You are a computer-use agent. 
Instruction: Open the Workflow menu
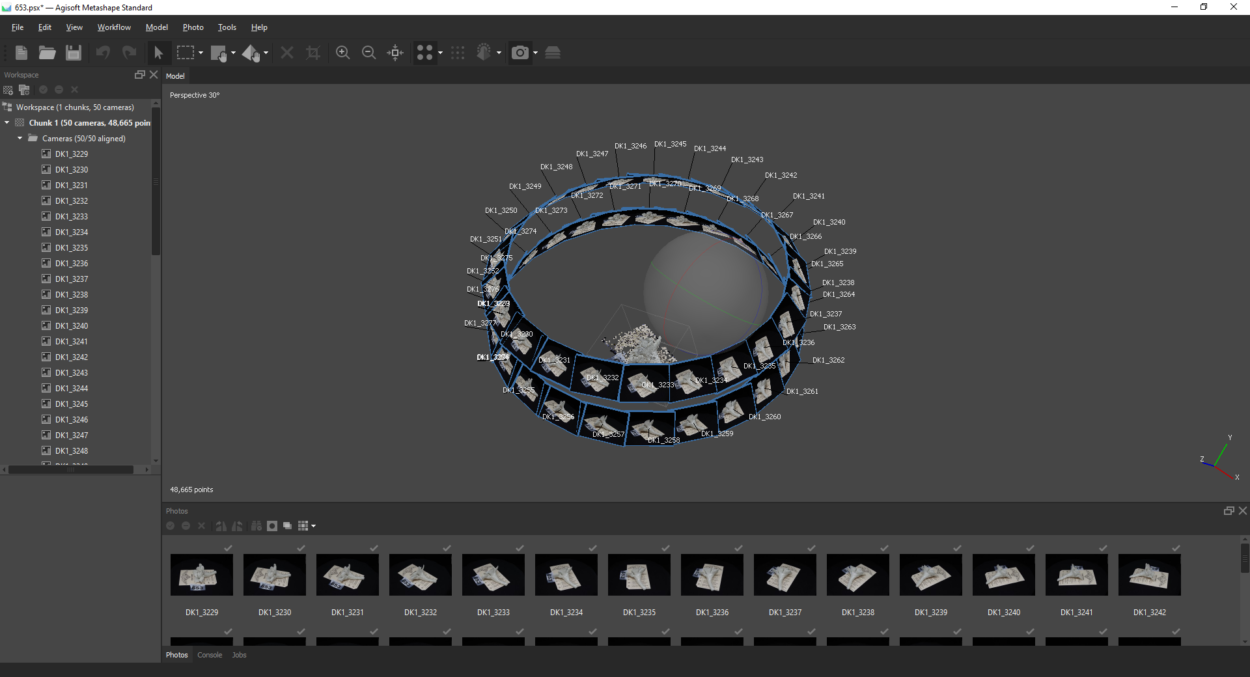pyautogui.click(x=113, y=27)
